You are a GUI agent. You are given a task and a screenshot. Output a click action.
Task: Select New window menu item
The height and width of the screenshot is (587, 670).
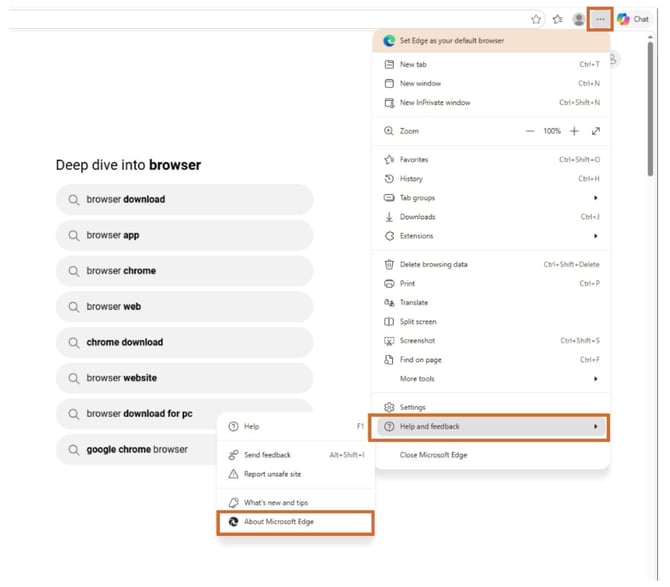point(491,83)
